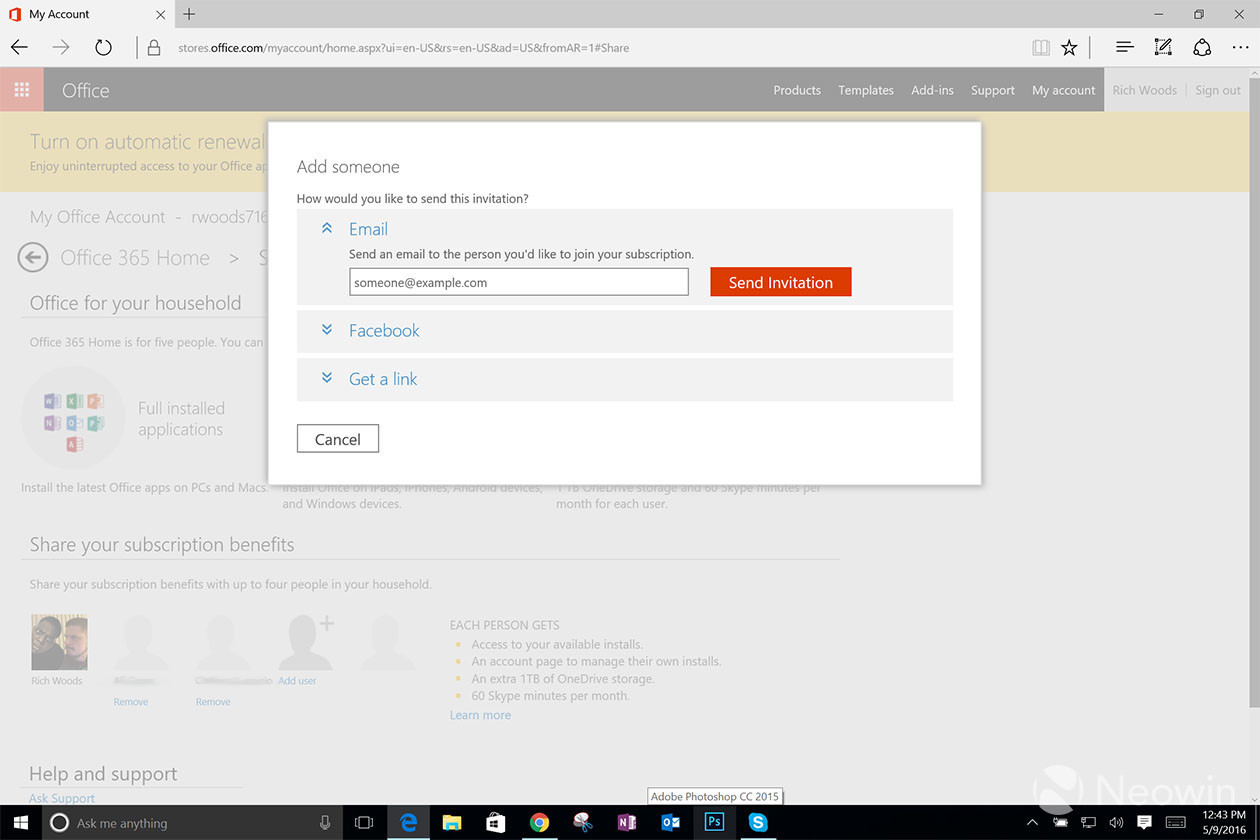Open the Edge Share icon
The height and width of the screenshot is (840, 1260).
[x=1202, y=47]
